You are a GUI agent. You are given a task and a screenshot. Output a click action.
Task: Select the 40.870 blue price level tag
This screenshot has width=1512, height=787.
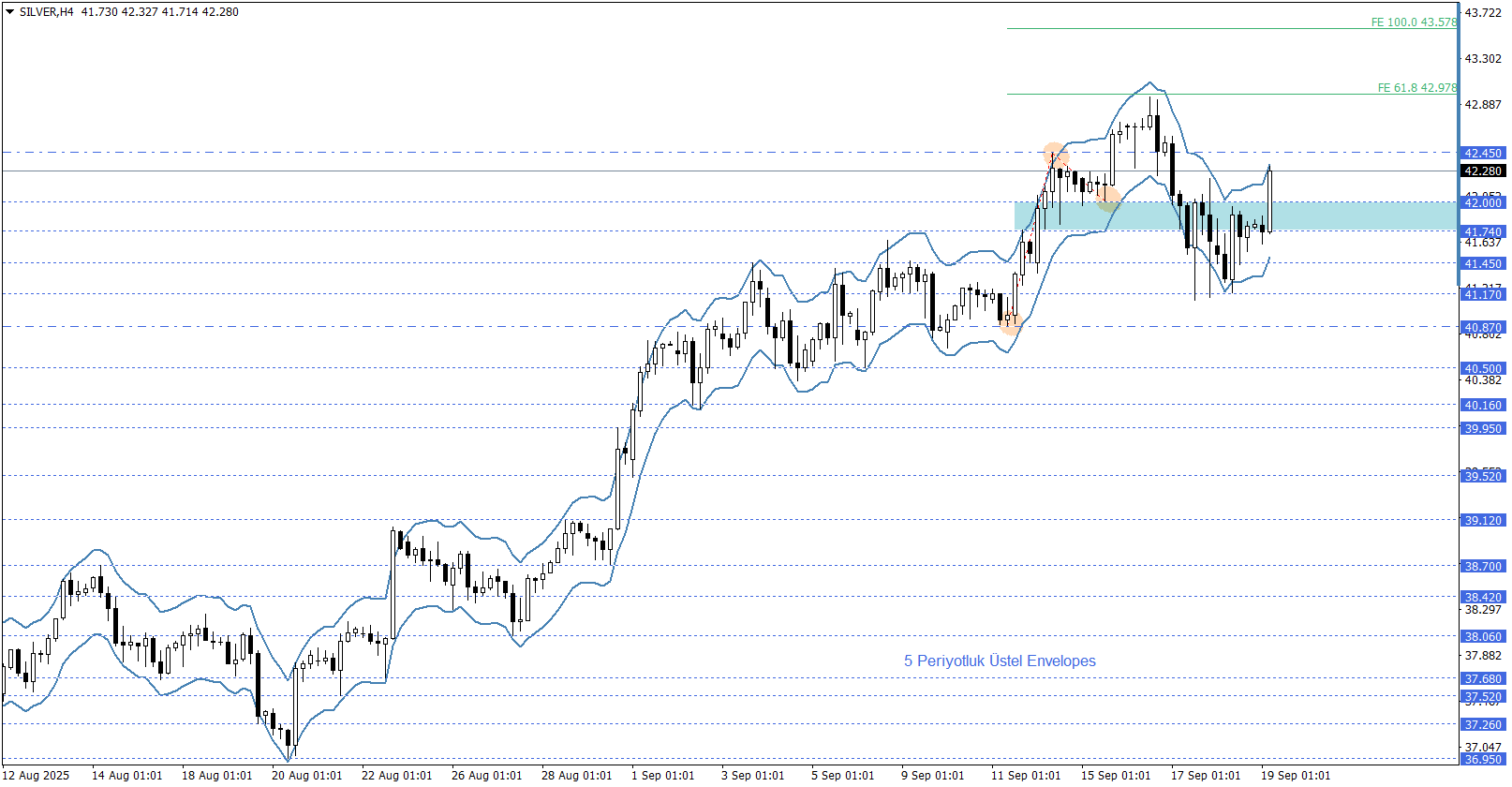click(1483, 327)
